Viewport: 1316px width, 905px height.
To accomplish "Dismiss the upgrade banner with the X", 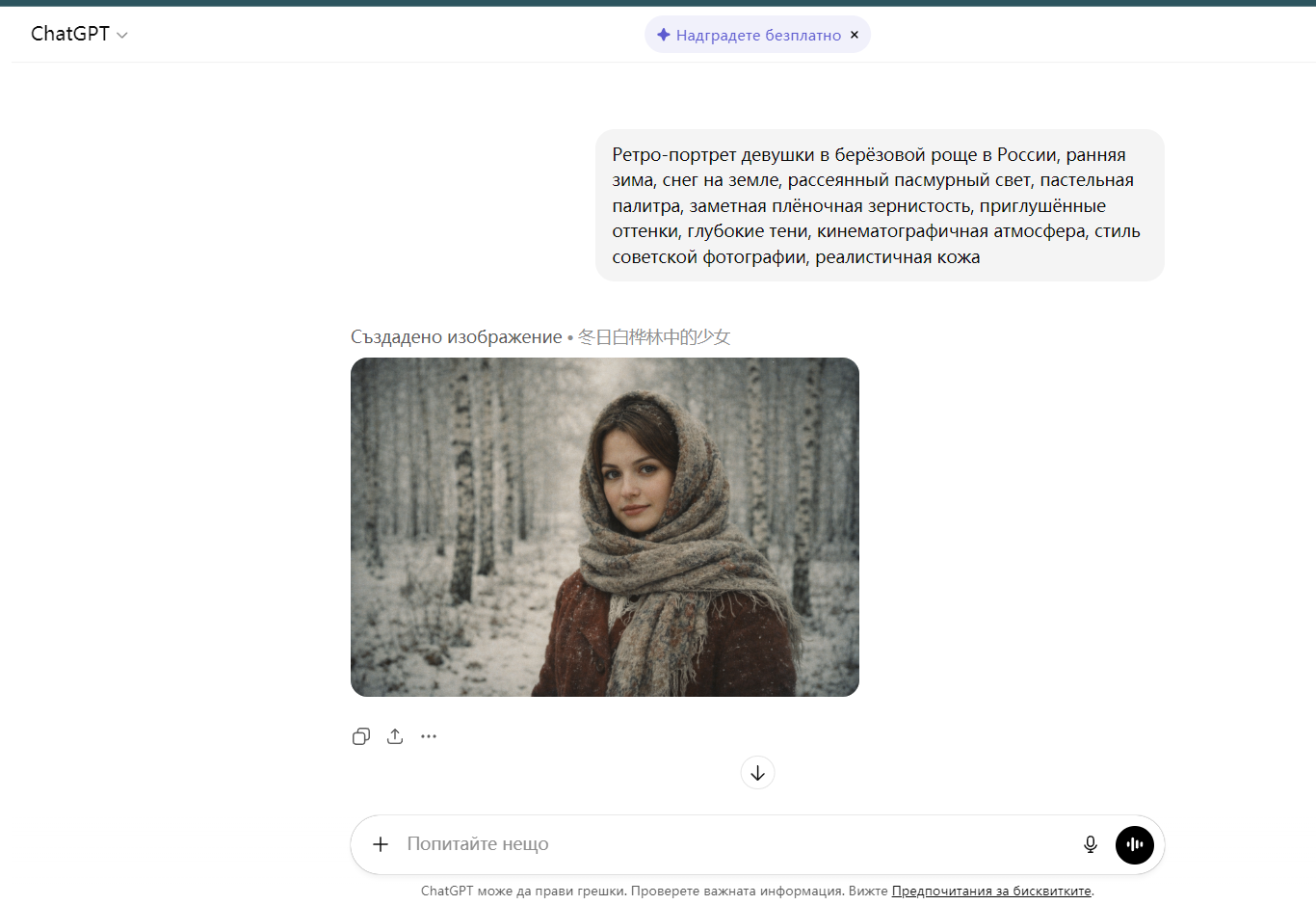I will 854,35.
